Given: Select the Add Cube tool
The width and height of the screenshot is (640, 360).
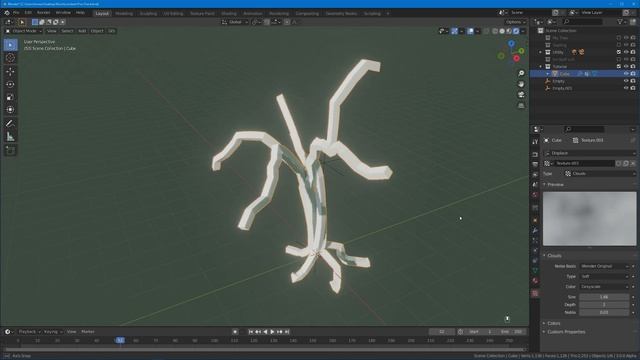Looking at the screenshot, I should point(11,151).
